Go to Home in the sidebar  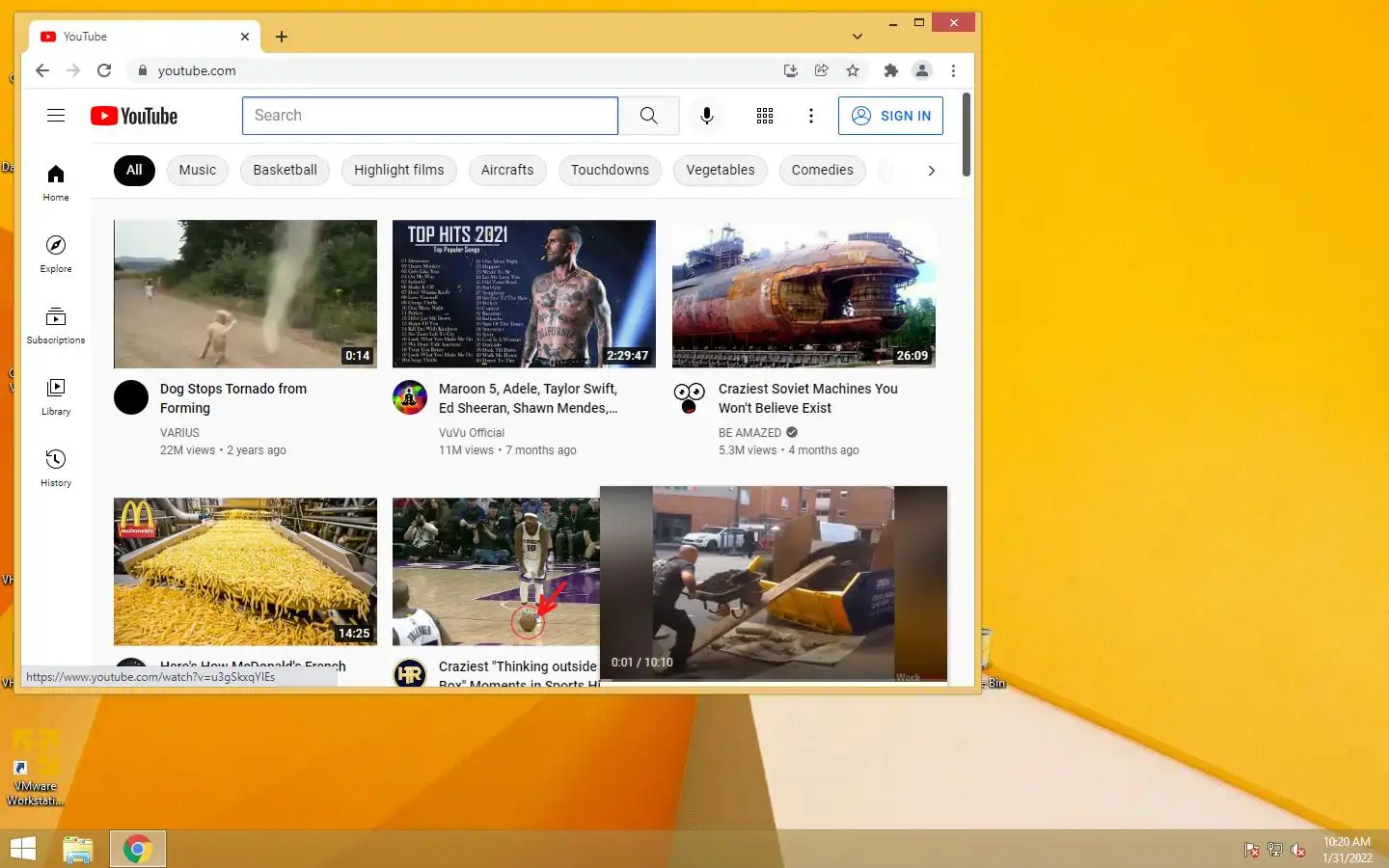click(56, 182)
